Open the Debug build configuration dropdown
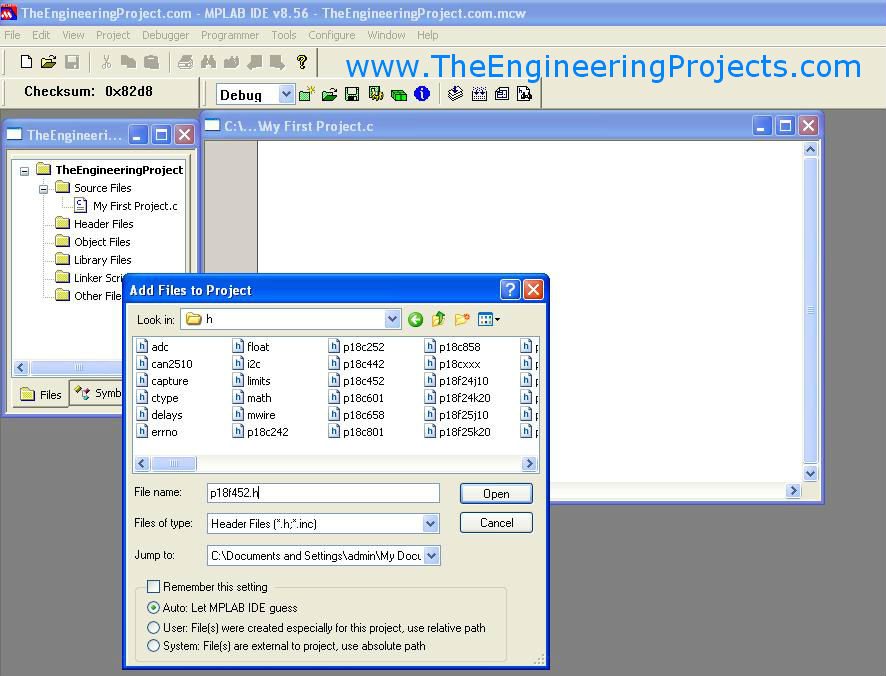Image resolution: width=886 pixels, height=676 pixels. (x=286, y=94)
